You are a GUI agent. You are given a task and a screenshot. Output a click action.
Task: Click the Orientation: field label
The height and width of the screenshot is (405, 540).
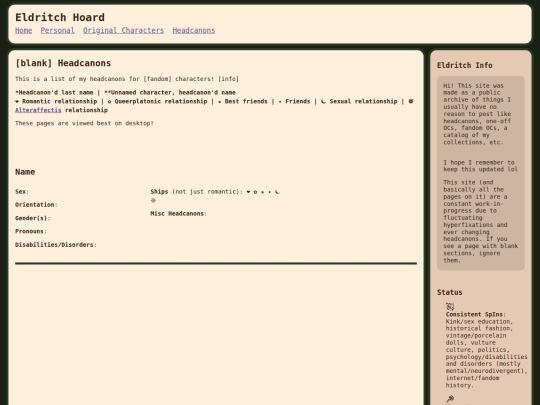point(36,205)
